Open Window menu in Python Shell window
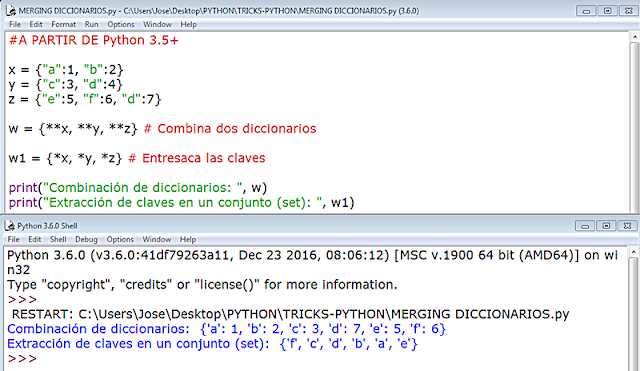 [157, 239]
